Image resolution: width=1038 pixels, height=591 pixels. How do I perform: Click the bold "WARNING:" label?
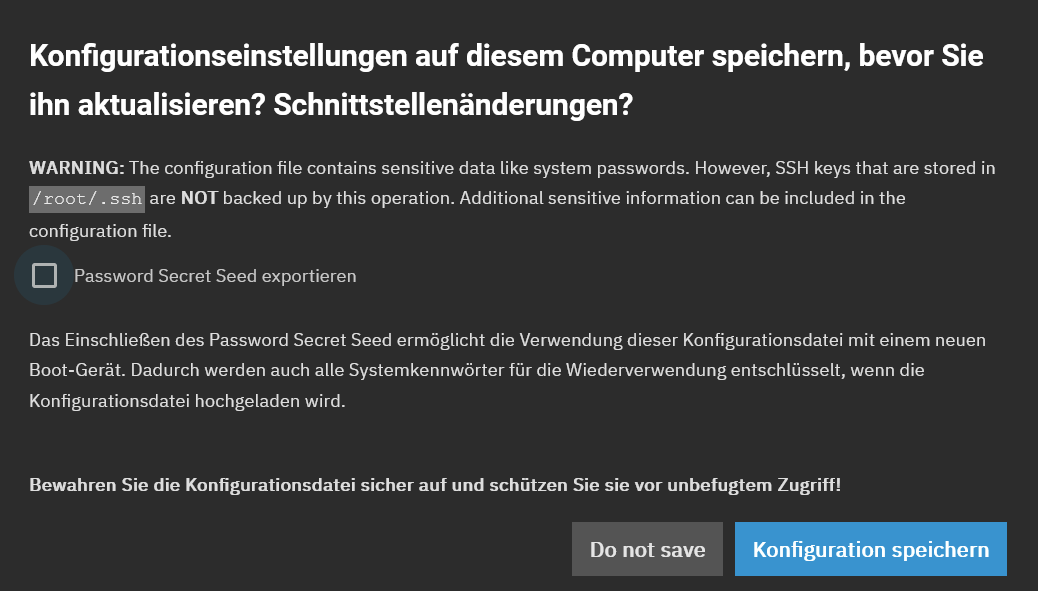click(77, 167)
